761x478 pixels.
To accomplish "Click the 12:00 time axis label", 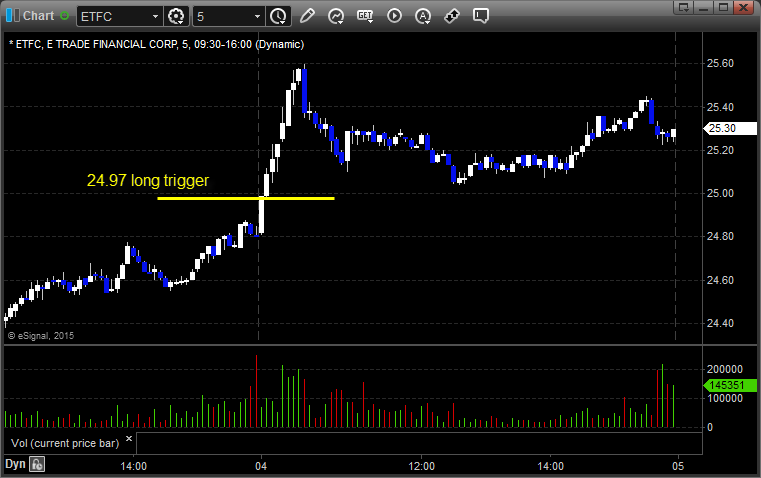I will 421,466.
